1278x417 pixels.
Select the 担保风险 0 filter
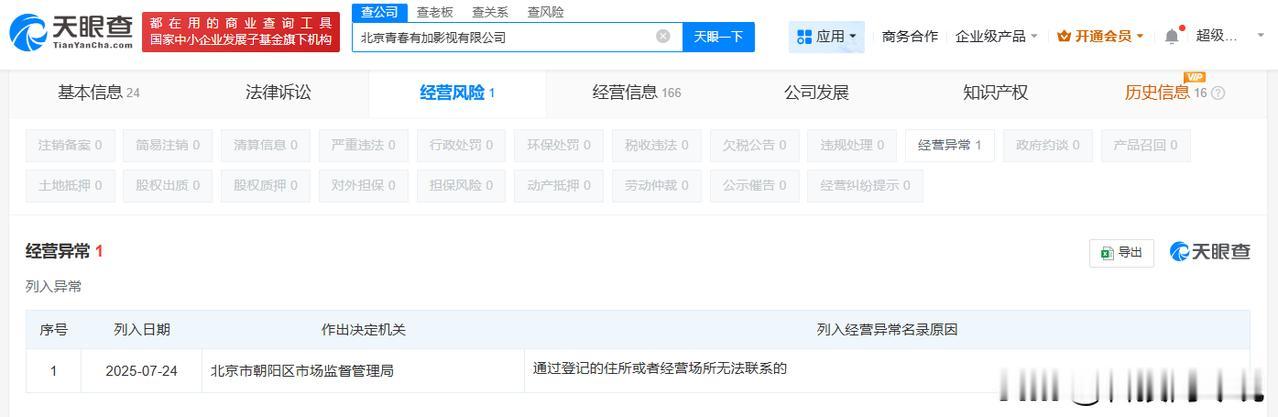tap(461, 185)
